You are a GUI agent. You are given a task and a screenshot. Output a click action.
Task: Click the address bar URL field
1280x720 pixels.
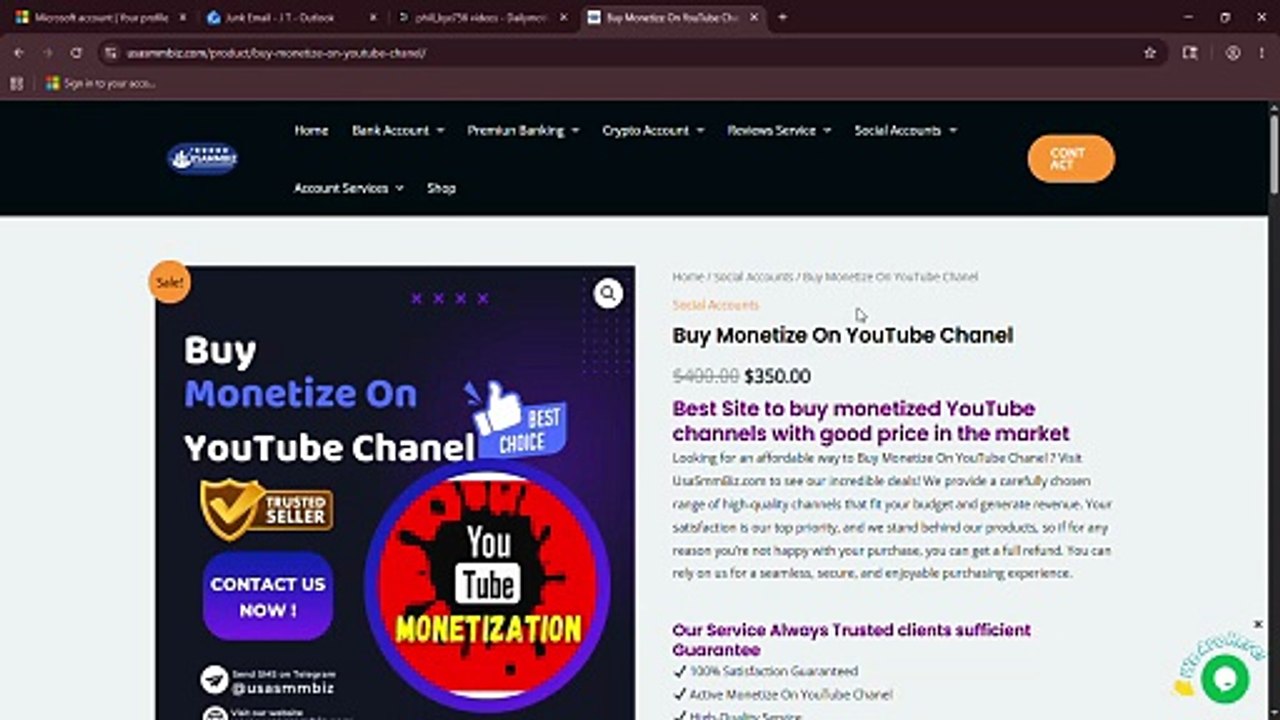click(x=630, y=52)
